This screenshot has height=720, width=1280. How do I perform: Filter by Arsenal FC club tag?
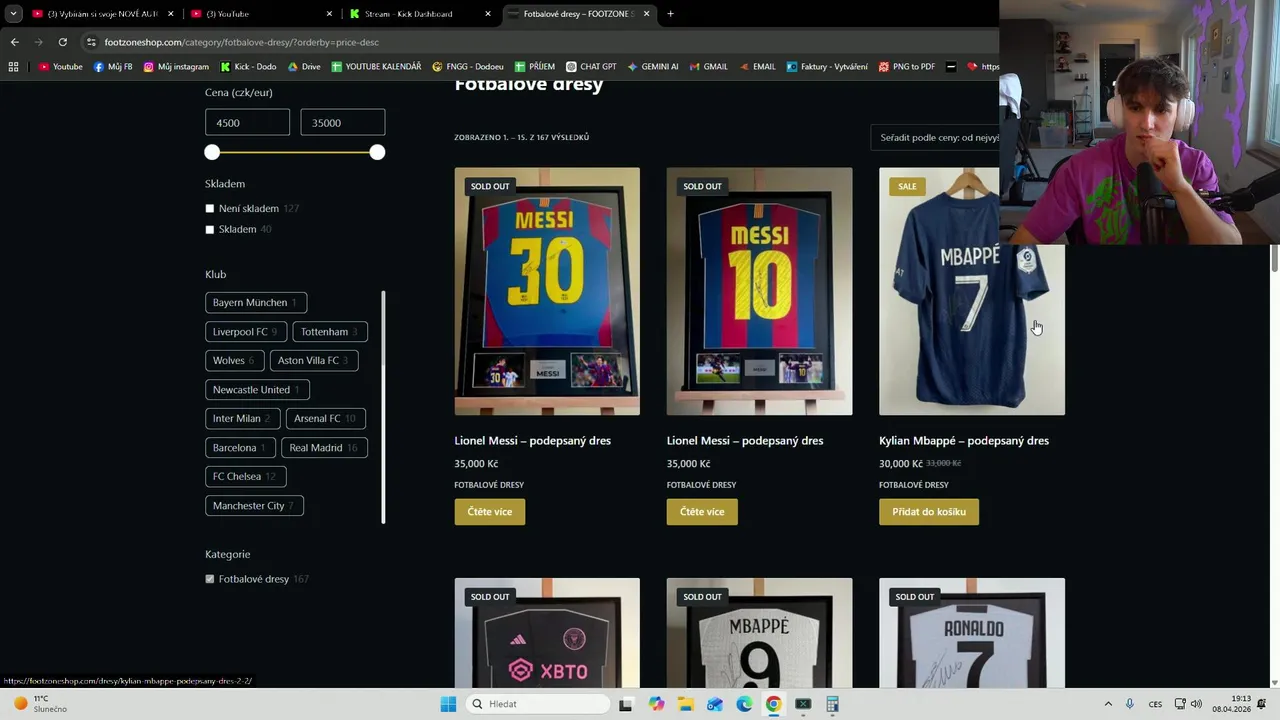click(326, 418)
